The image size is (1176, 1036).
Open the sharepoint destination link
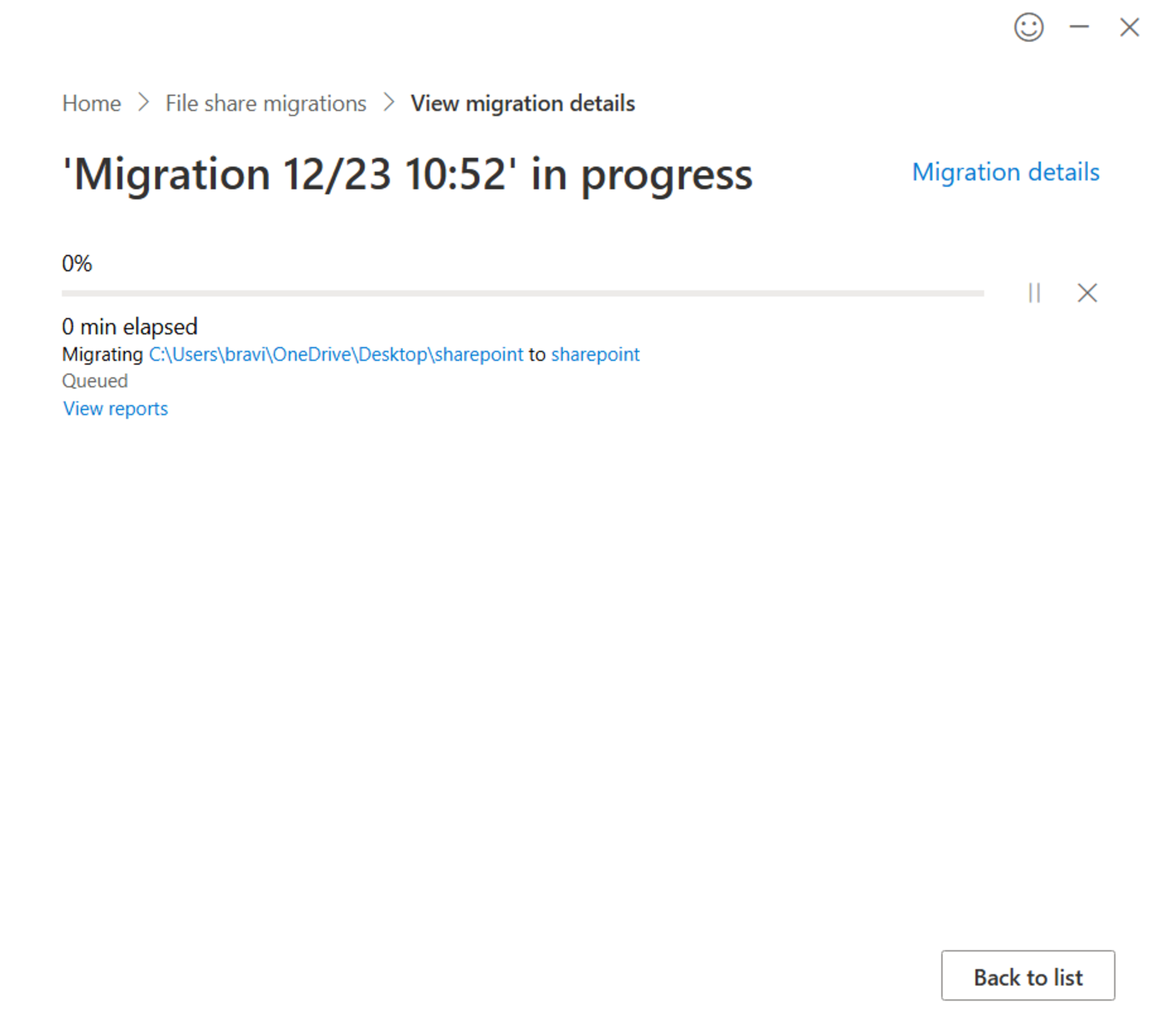pos(595,354)
